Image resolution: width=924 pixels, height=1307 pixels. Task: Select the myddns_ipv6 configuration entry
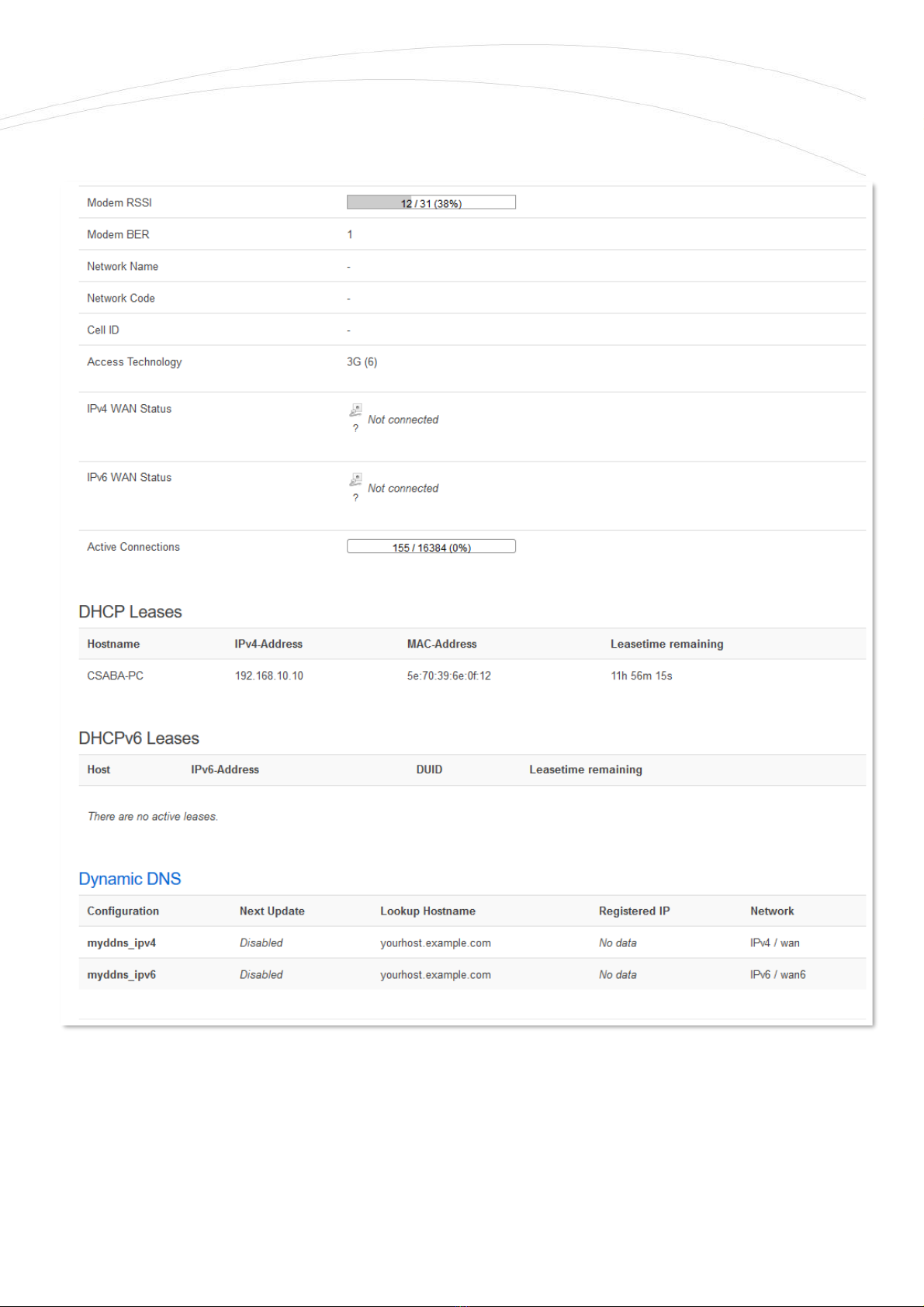click(121, 975)
